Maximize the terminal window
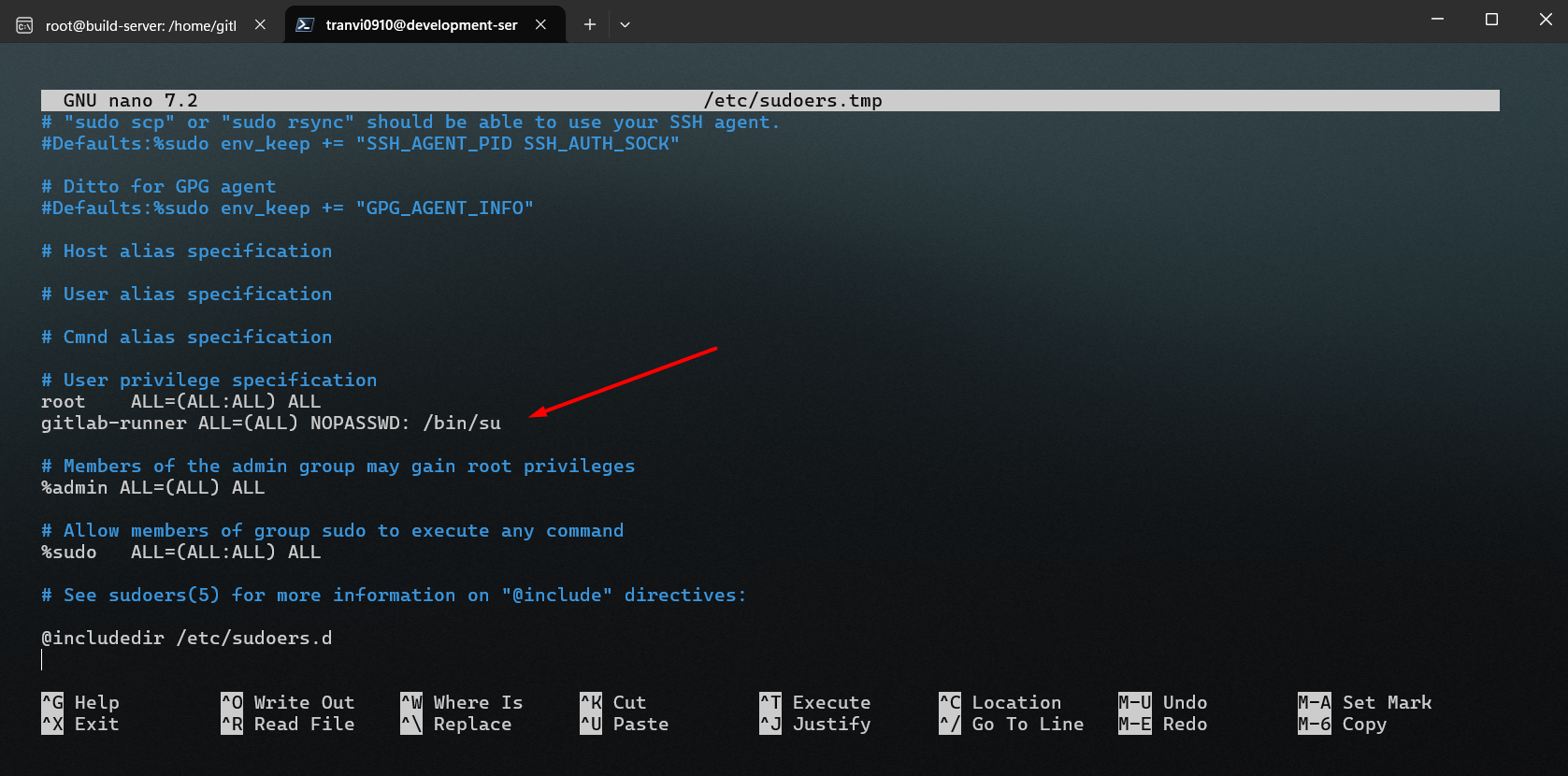This screenshot has height=776, width=1568. click(1491, 20)
